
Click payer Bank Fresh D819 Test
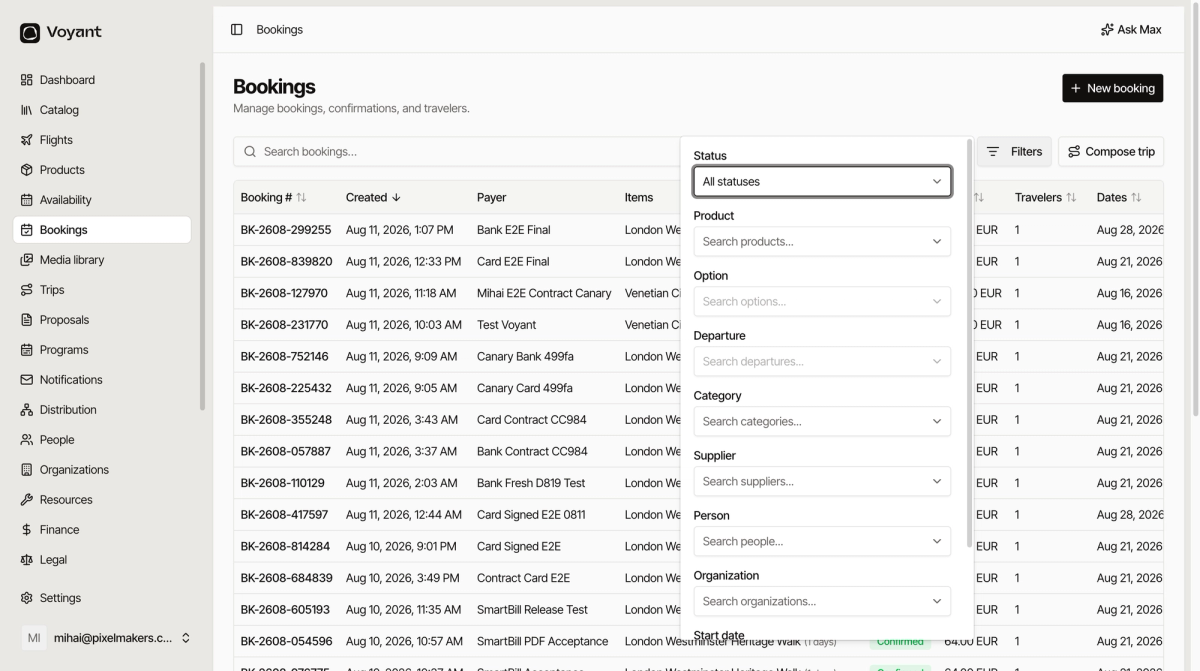[531, 483]
